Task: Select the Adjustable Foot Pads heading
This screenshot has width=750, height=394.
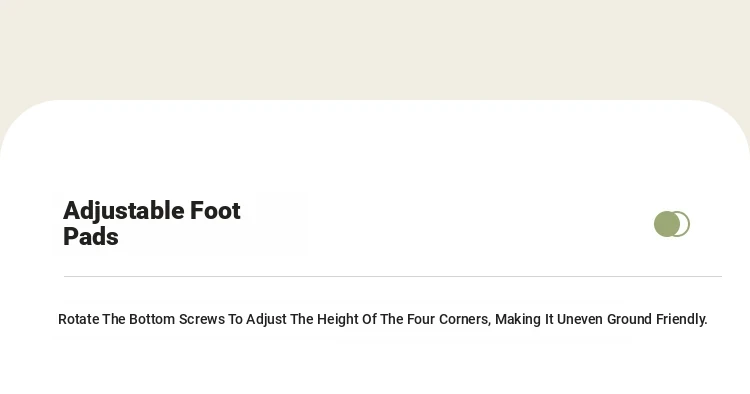Action: 152,223
